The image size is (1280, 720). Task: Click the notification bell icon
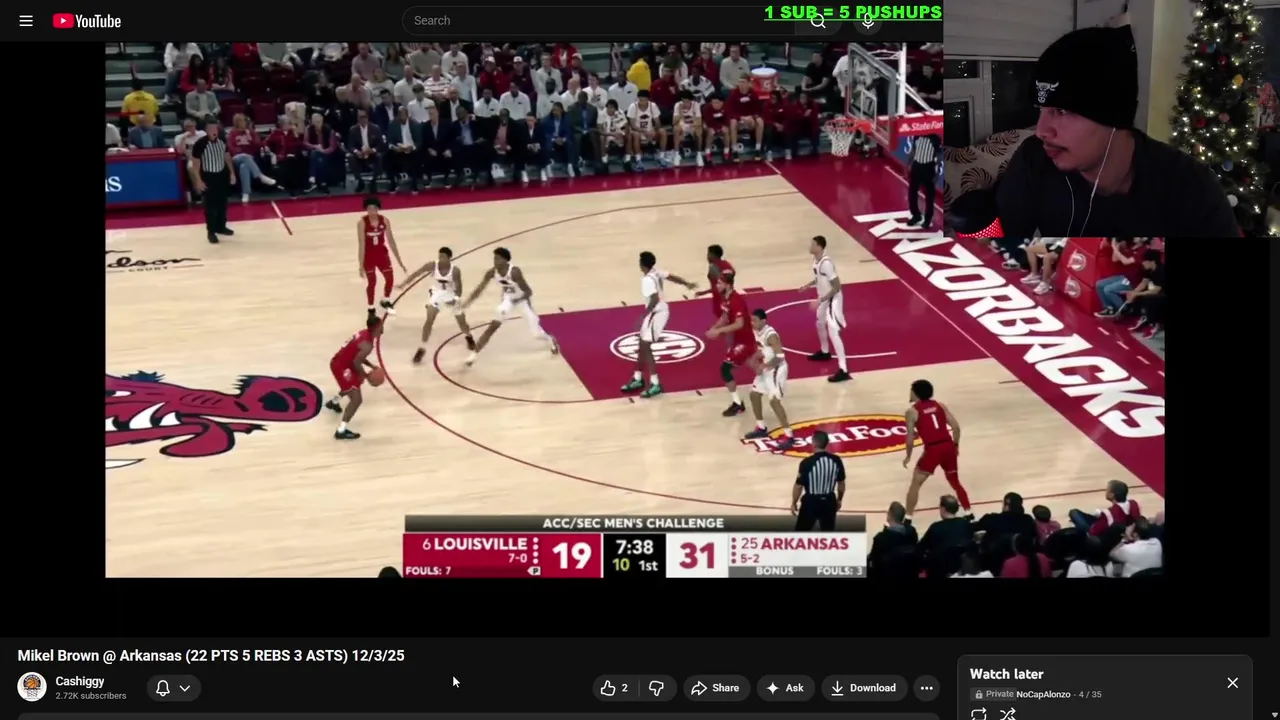[x=162, y=688]
